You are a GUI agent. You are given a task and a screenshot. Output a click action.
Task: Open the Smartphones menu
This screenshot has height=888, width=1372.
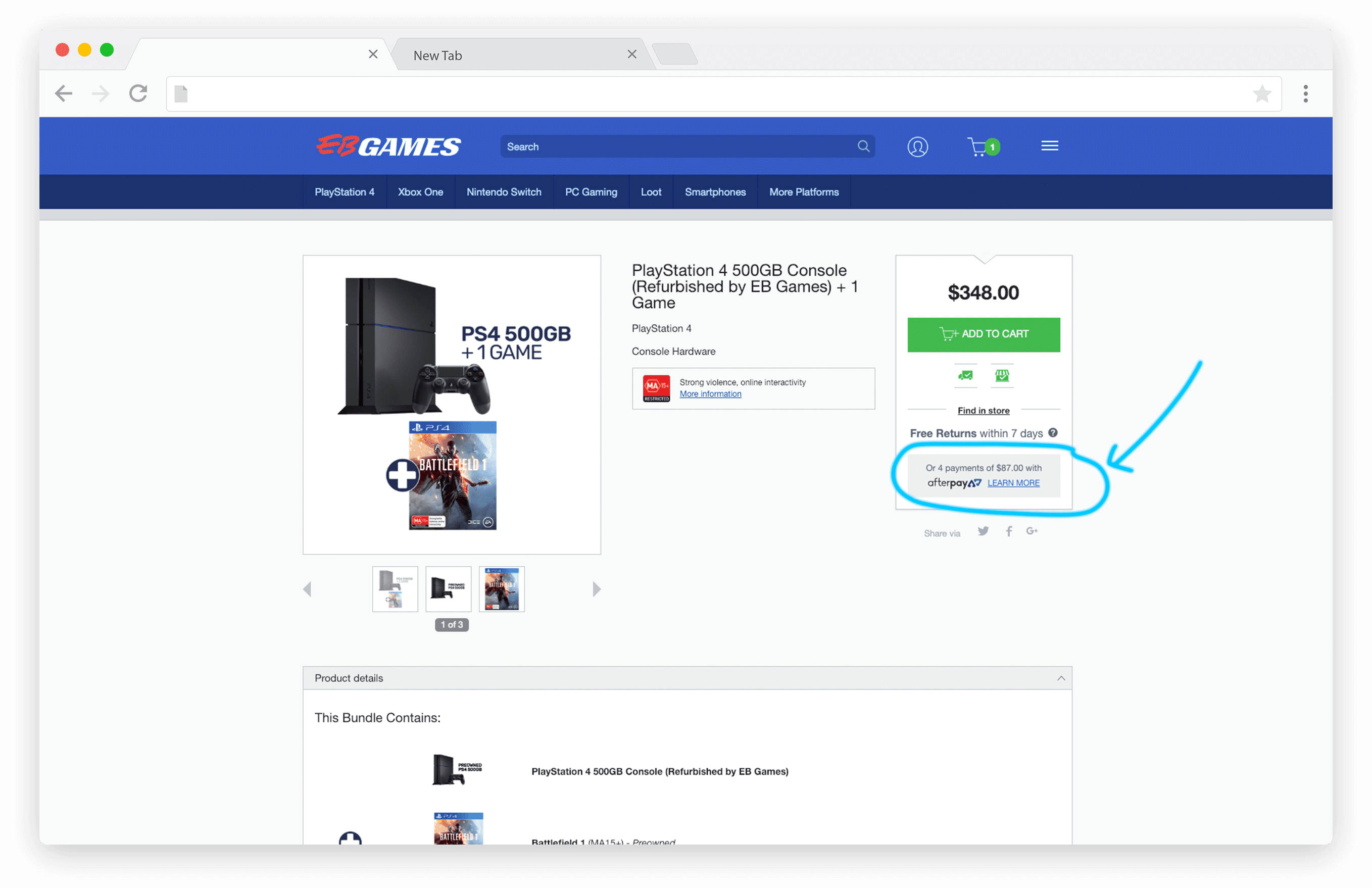(715, 192)
